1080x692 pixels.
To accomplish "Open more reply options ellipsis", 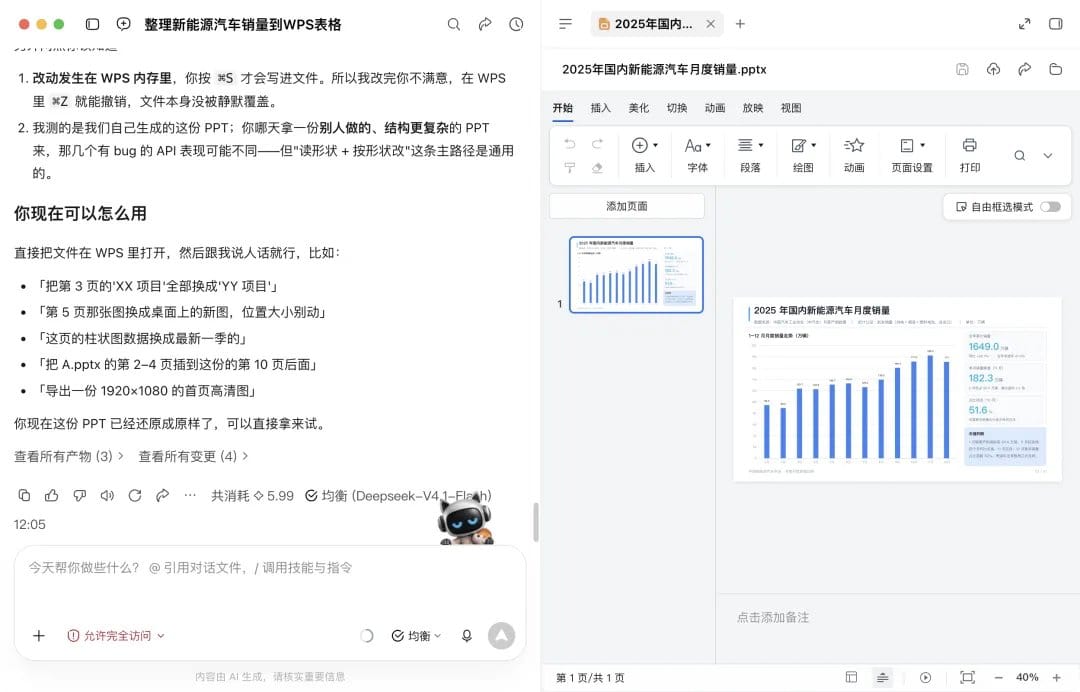I will click(x=190, y=495).
